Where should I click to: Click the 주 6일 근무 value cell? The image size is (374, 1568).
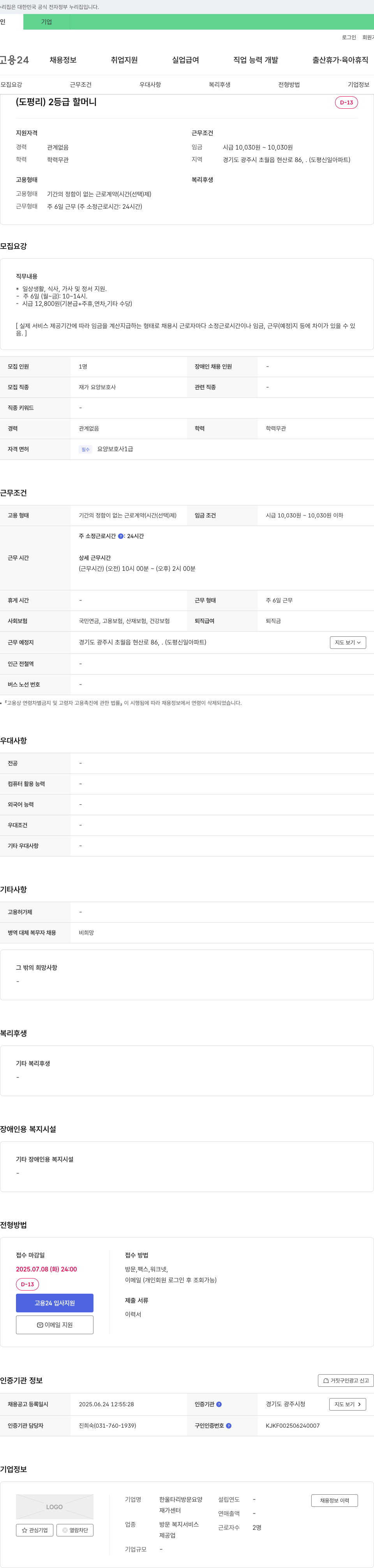(x=279, y=600)
